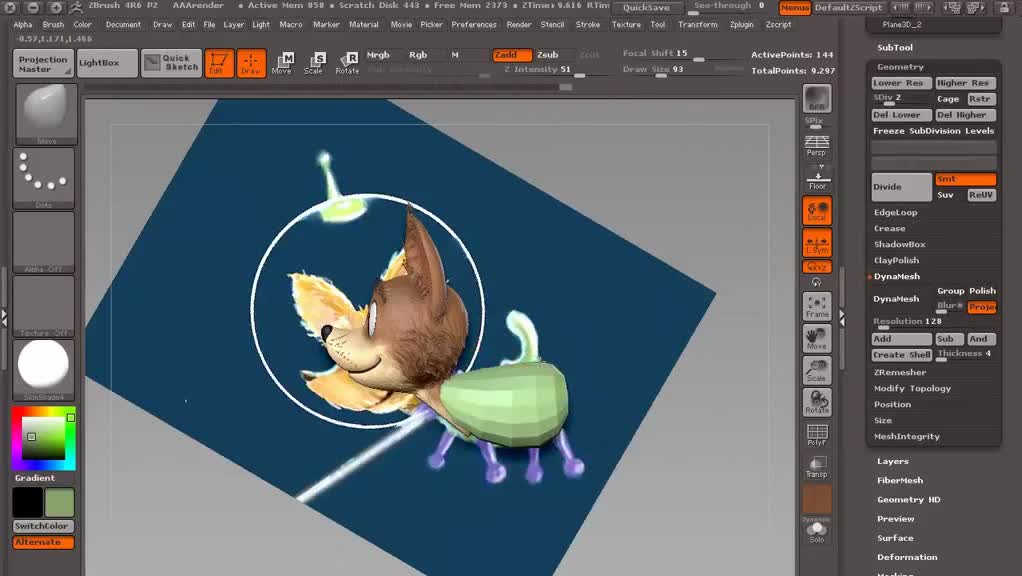Viewport: 1022px width, 576px height.
Task: Open the Render menu
Action: [519, 25]
